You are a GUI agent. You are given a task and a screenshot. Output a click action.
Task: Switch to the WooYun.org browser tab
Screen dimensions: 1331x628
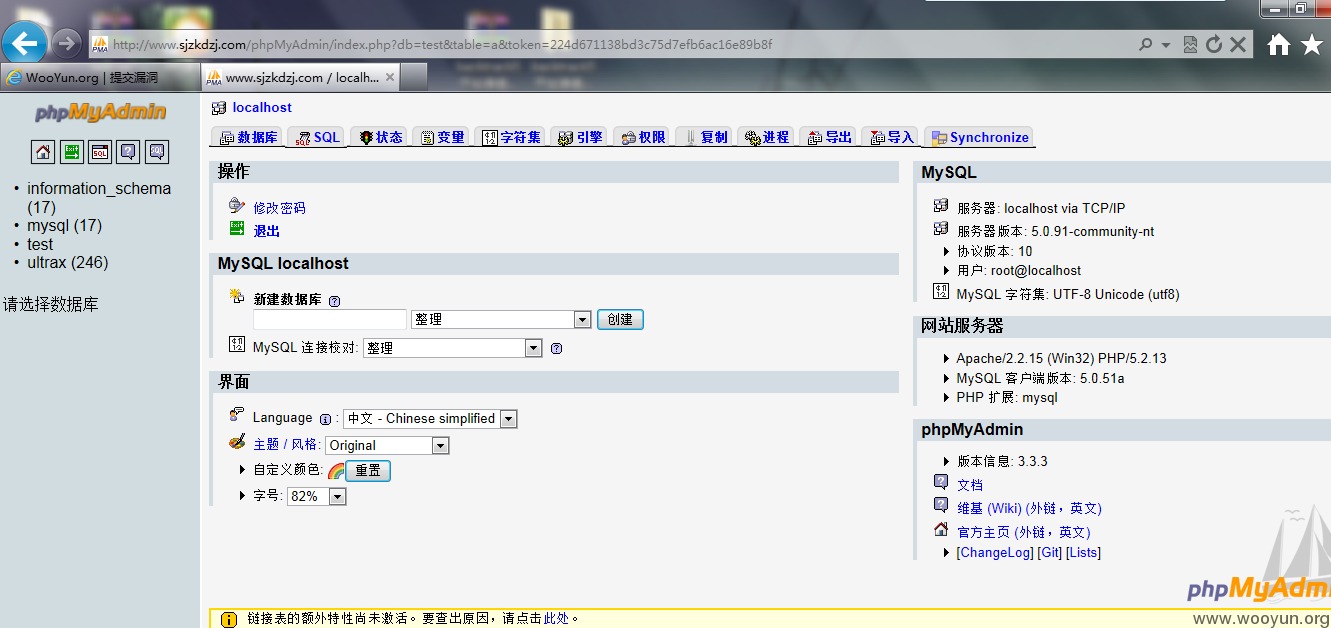[100, 77]
